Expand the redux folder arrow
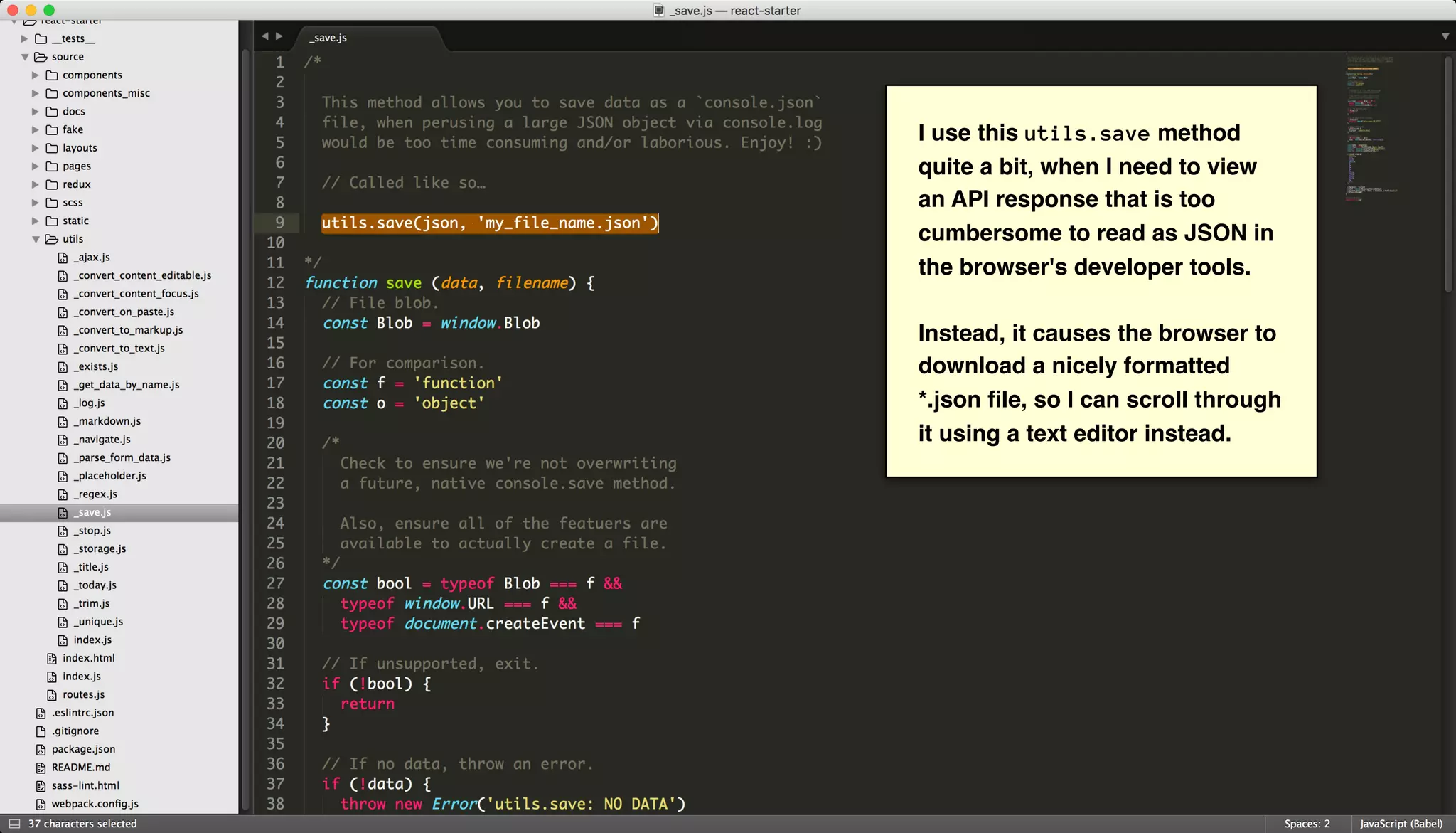The width and height of the screenshot is (1456, 833). (x=36, y=184)
